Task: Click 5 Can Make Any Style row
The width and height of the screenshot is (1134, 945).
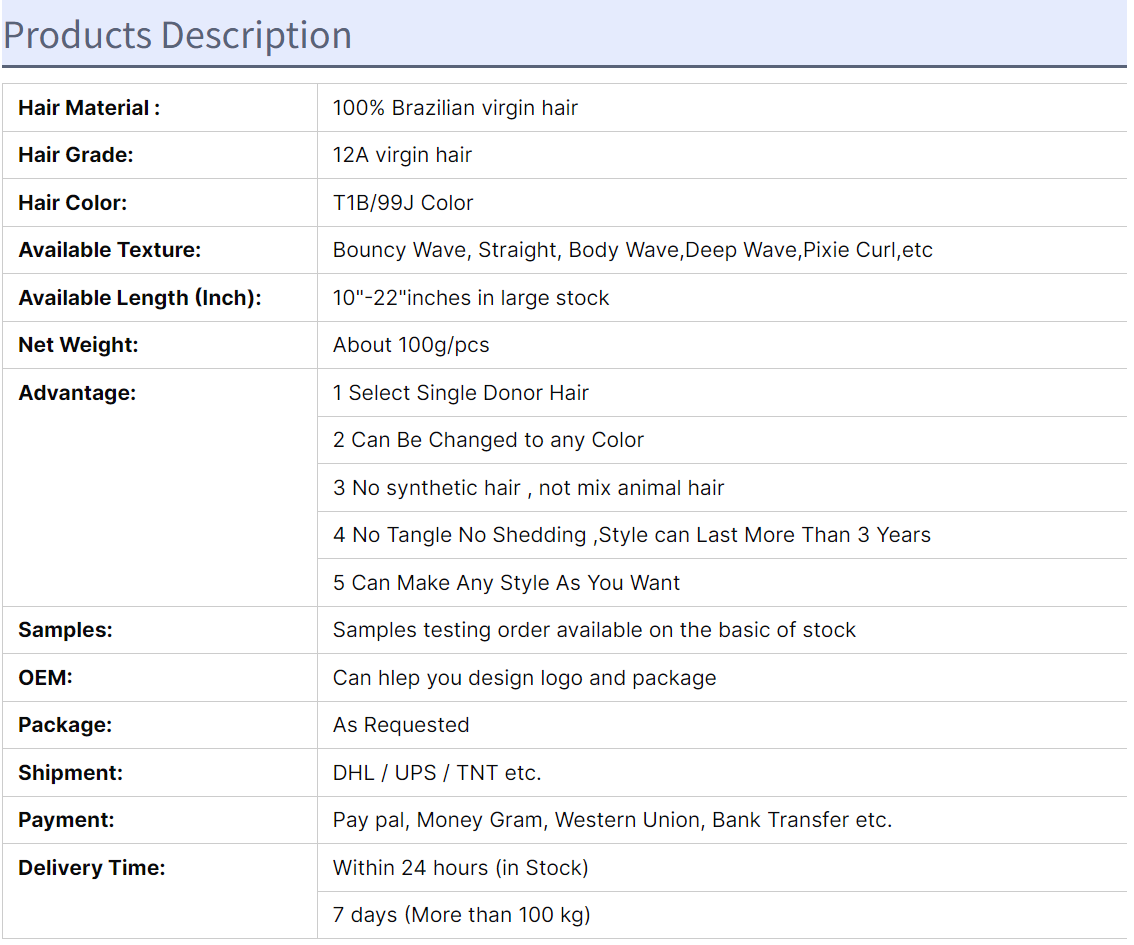Action: tap(506, 583)
